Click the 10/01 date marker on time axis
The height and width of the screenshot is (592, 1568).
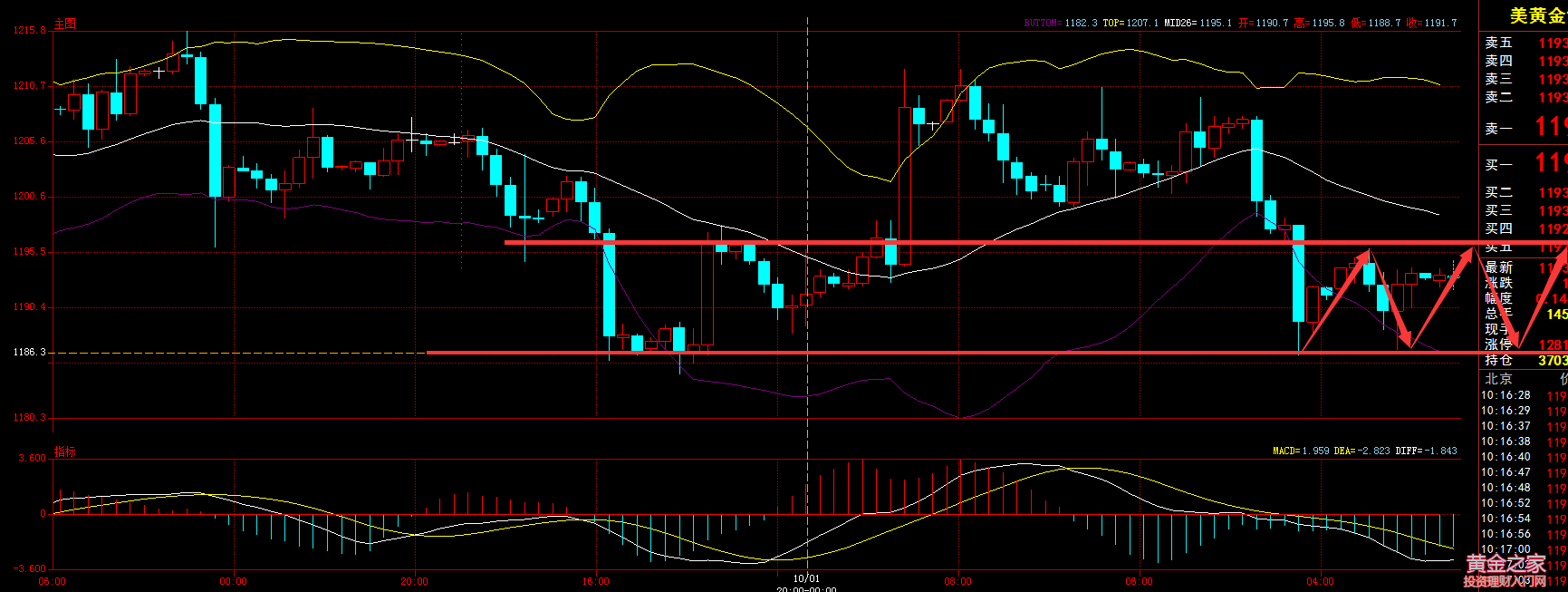806,578
